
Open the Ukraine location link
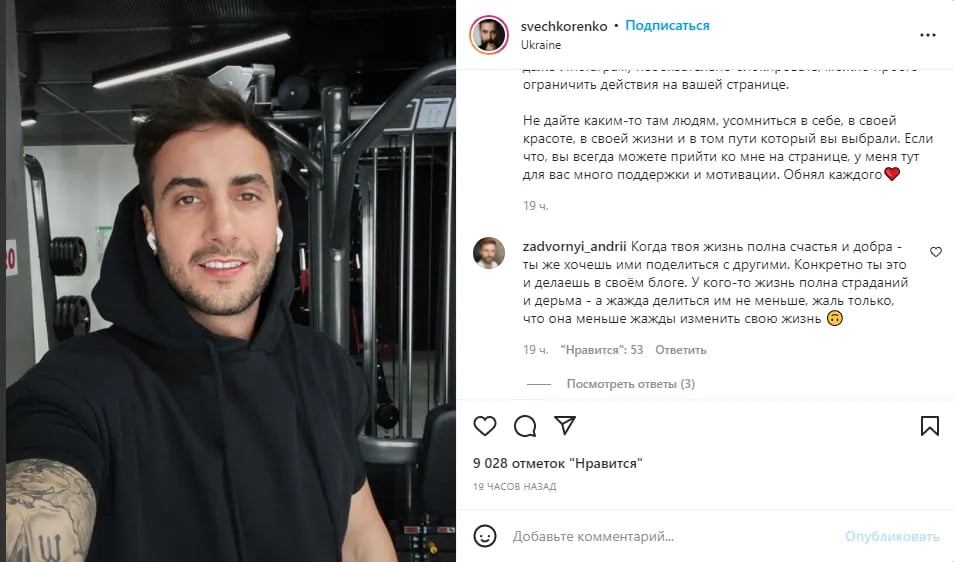(540, 45)
